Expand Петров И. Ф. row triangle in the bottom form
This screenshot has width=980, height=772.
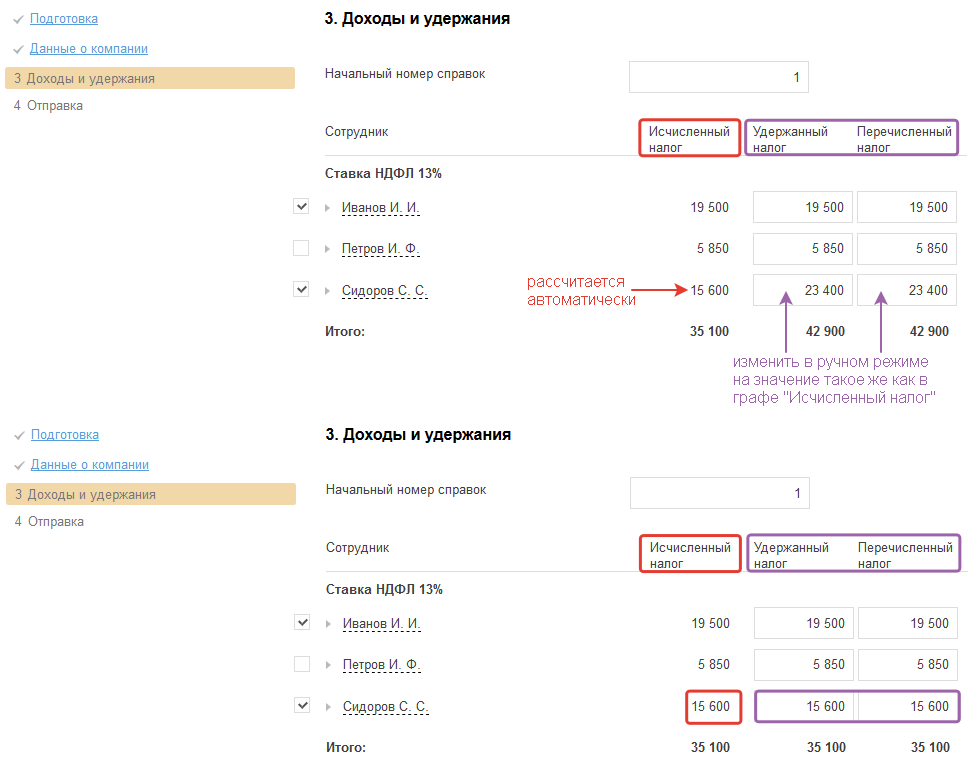[x=328, y=665]
